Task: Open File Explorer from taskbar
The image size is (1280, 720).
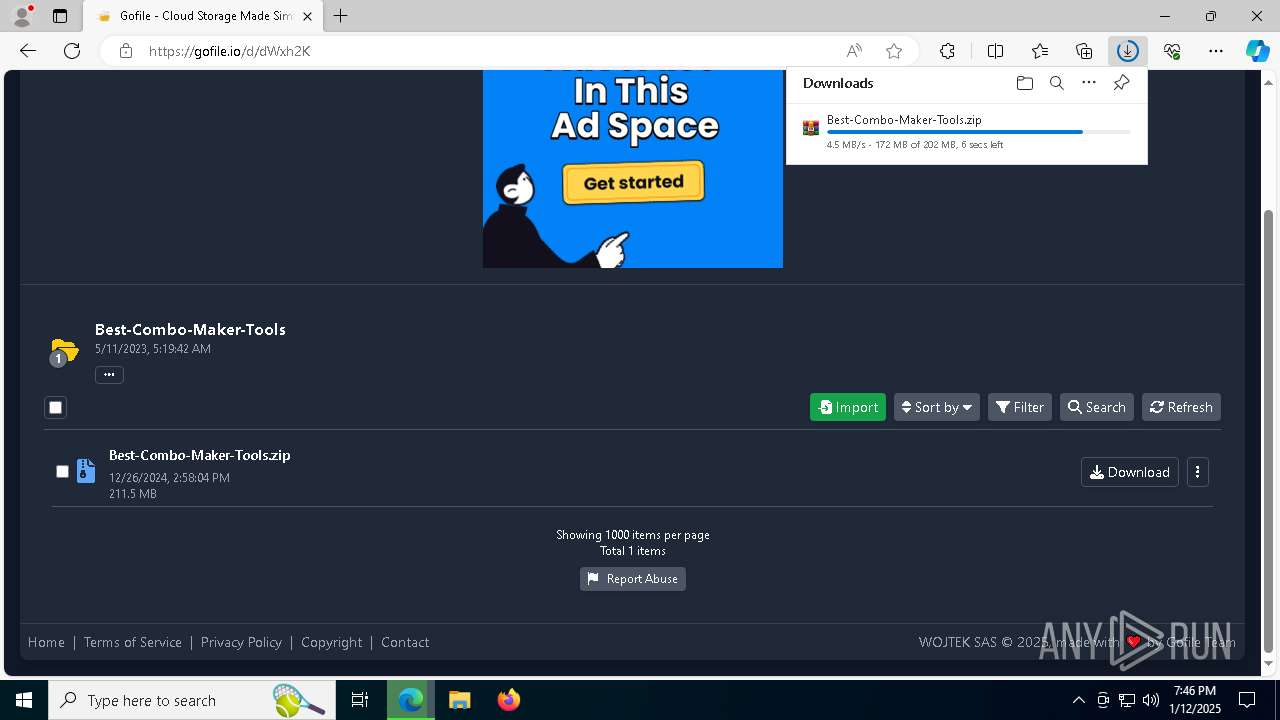Action: tap(459, 700)
